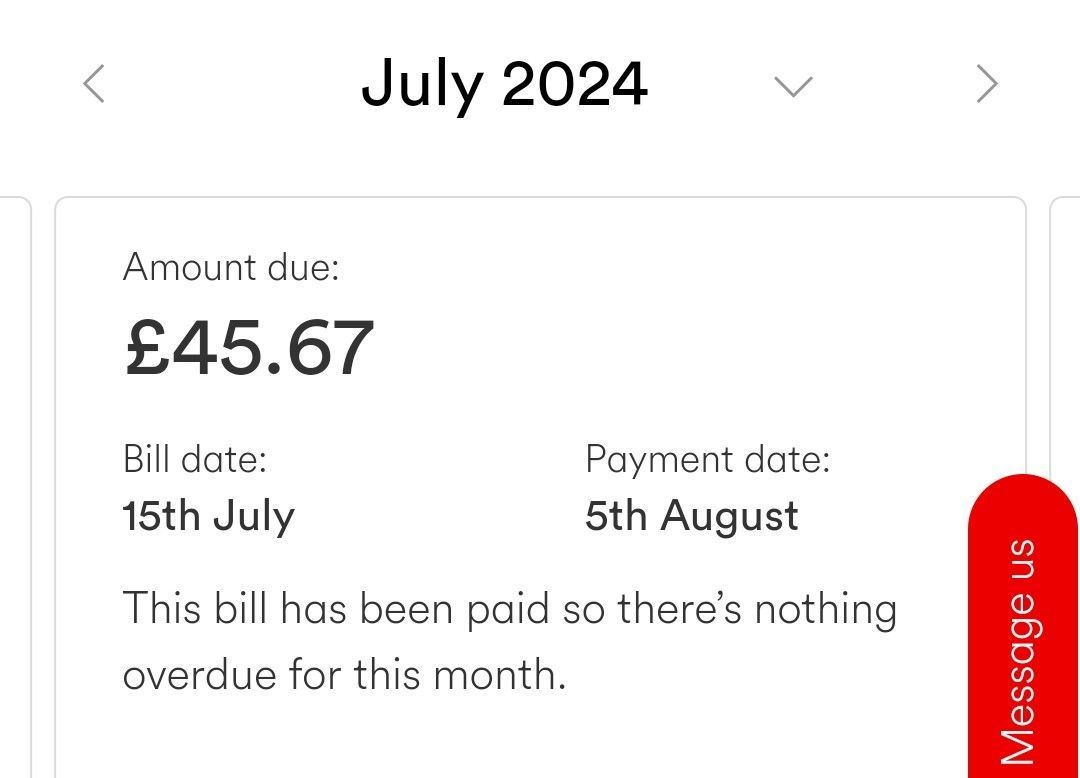Go to next month with right arrow
The image size is (1080, 778).
click(987, 84)
